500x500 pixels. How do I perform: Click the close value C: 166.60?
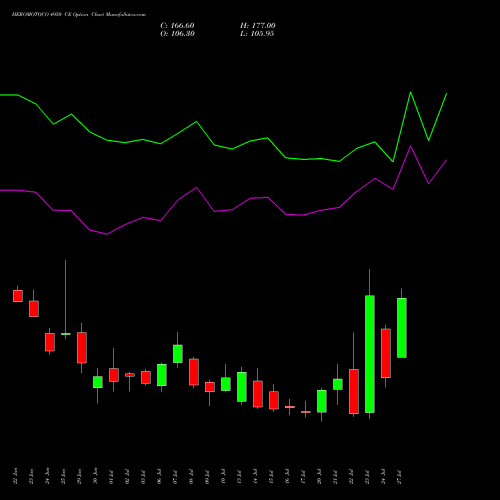pyautogui.click(x=177, y=26)
